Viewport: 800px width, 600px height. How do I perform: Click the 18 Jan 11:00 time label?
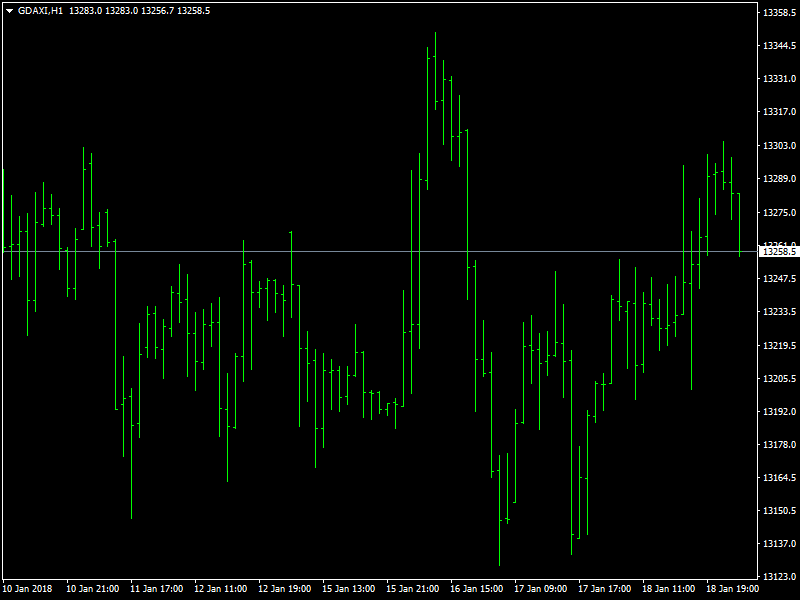(x=668, y=589)
